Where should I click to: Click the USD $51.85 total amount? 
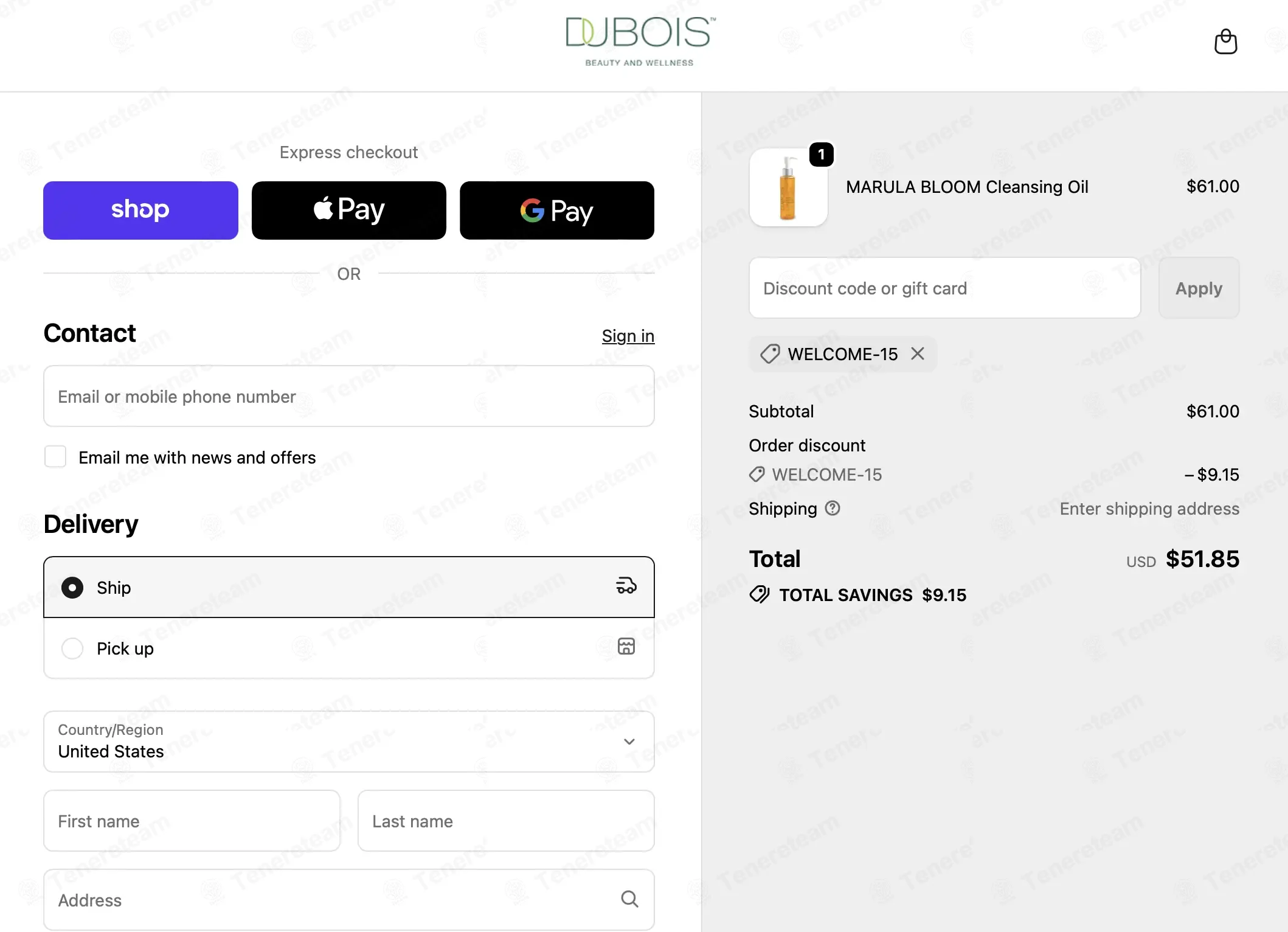[x=1183, y=559]
